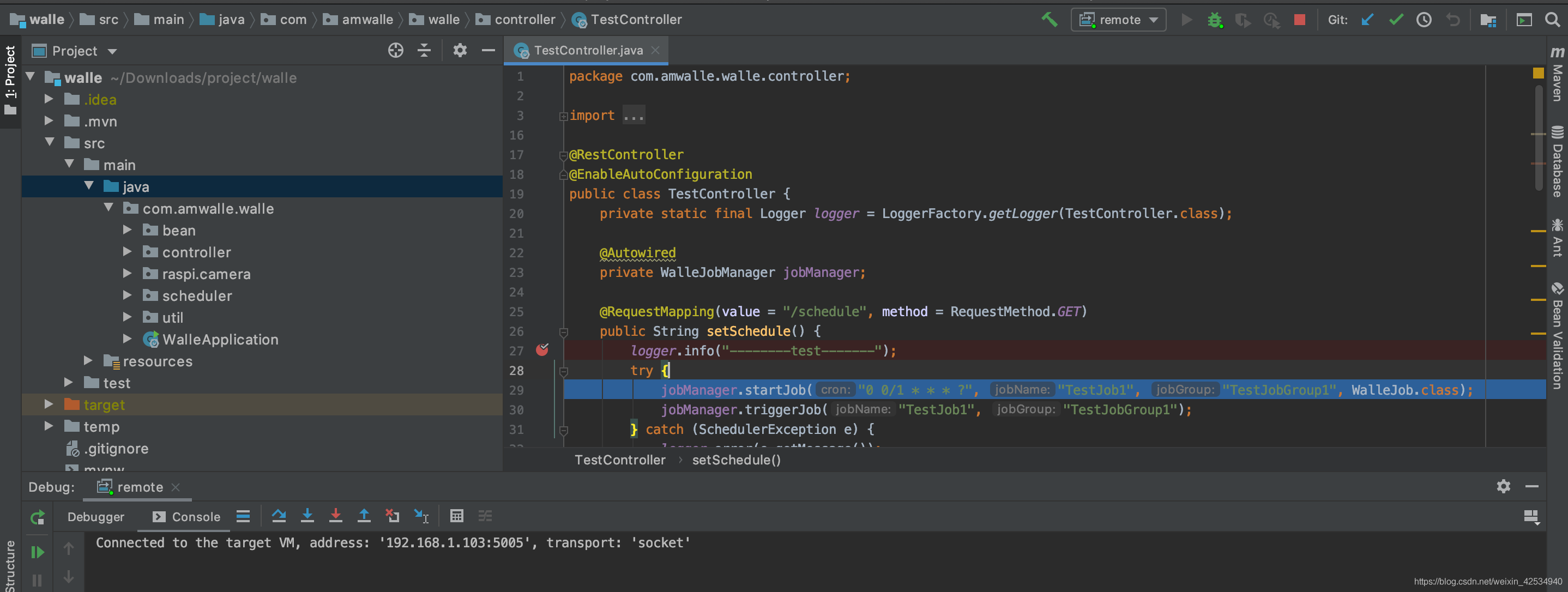This screenshot has height=592, width=1568.
Task: Click the Drop Frame icon
Action: (x=392, y=516)
